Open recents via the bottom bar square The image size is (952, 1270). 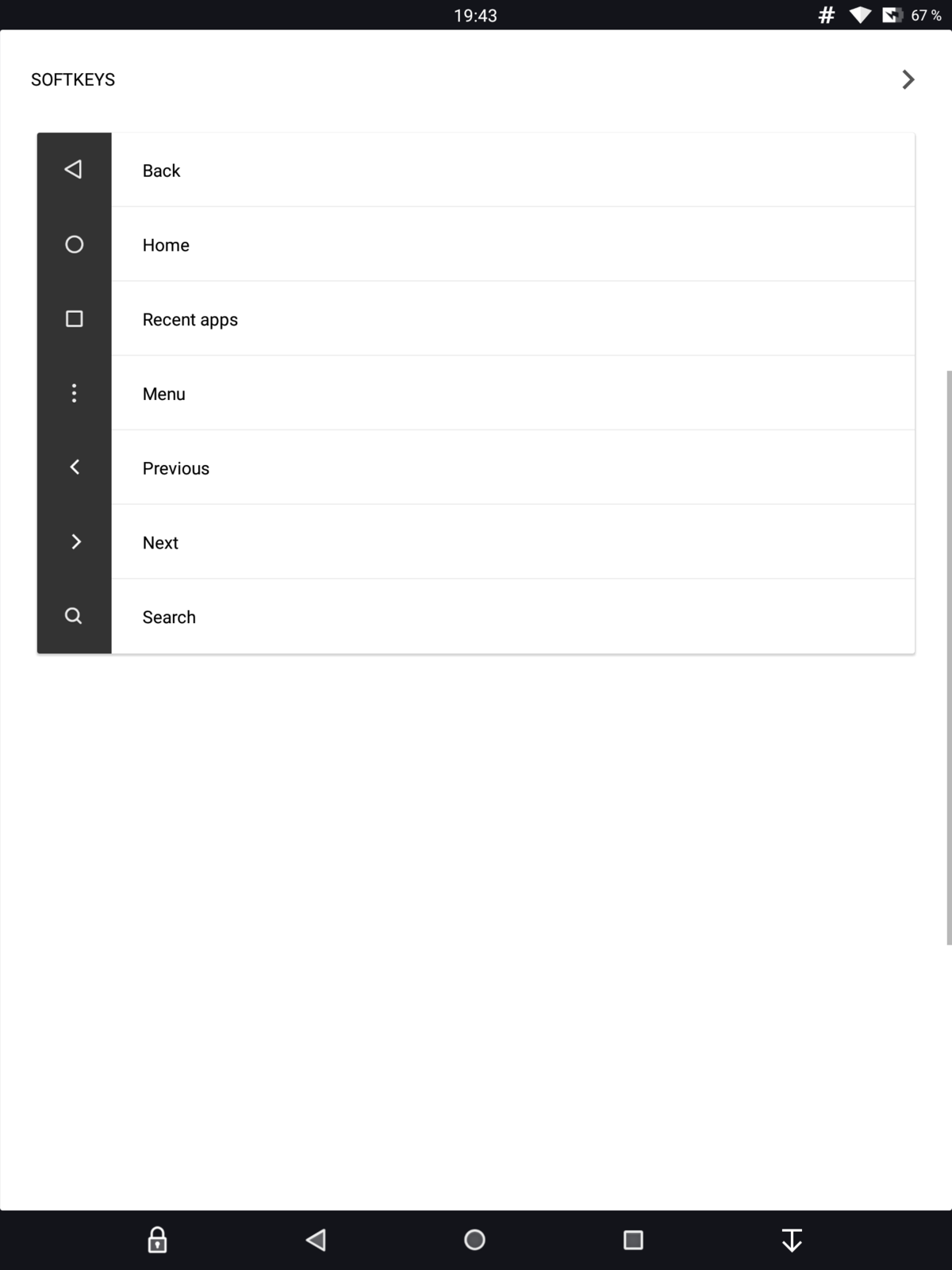pyautogui.click(x=633, y=1240)
